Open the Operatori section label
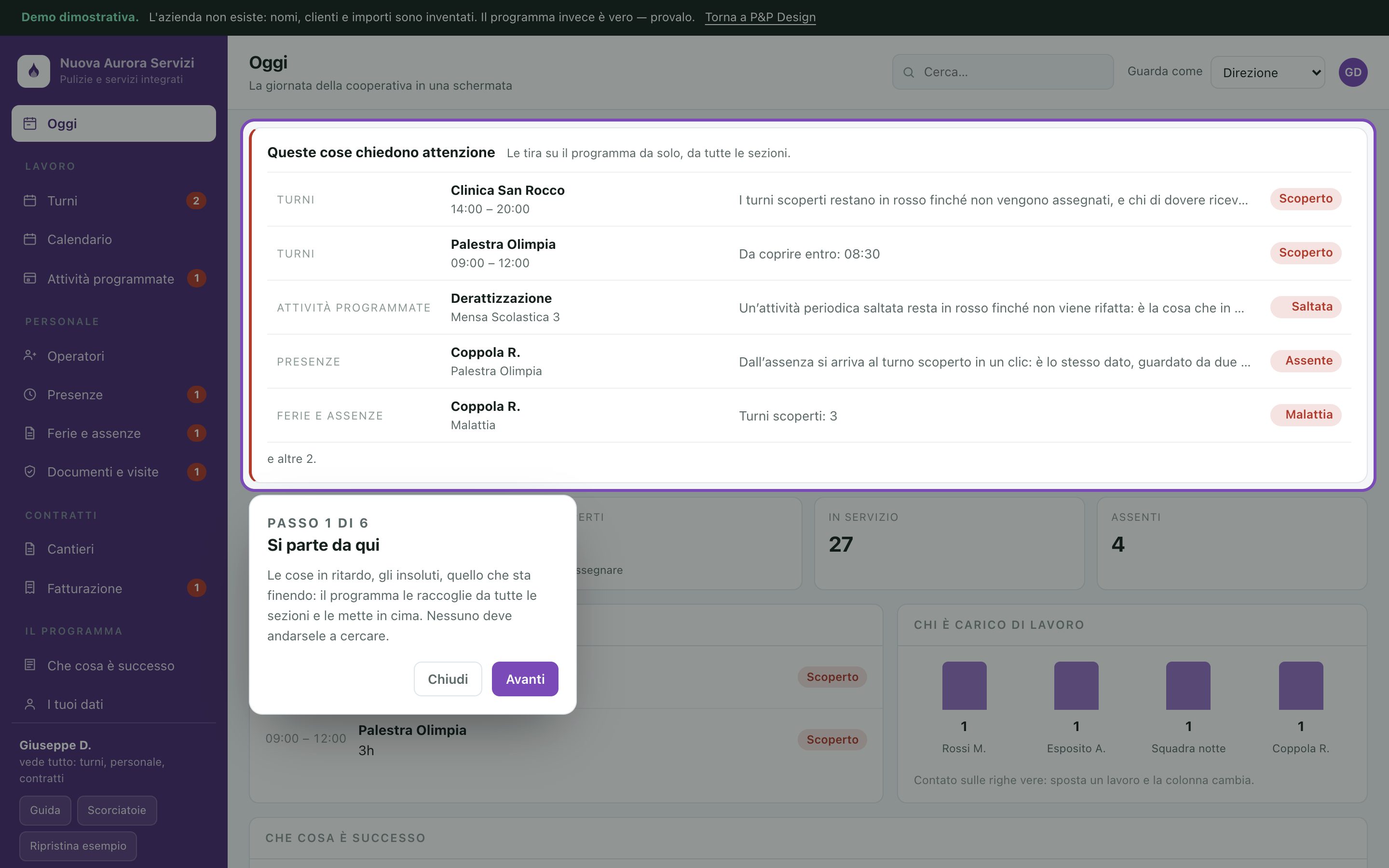The height and width of the screenshot is (868, 1389). click(76, 356)
